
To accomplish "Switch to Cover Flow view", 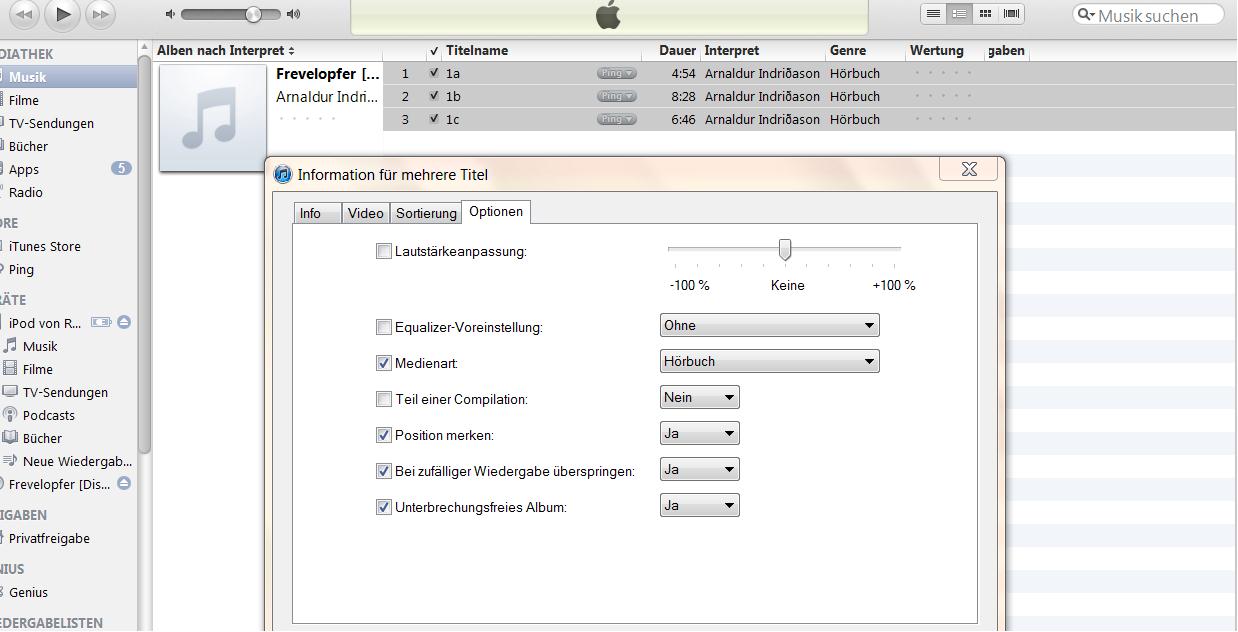I will [1011, 13].
